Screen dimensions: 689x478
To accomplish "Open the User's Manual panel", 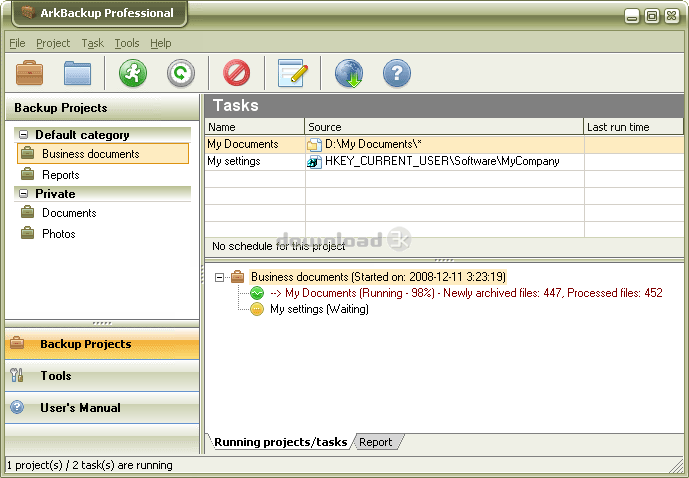I will pyautogui.click(x=80, y=408).
